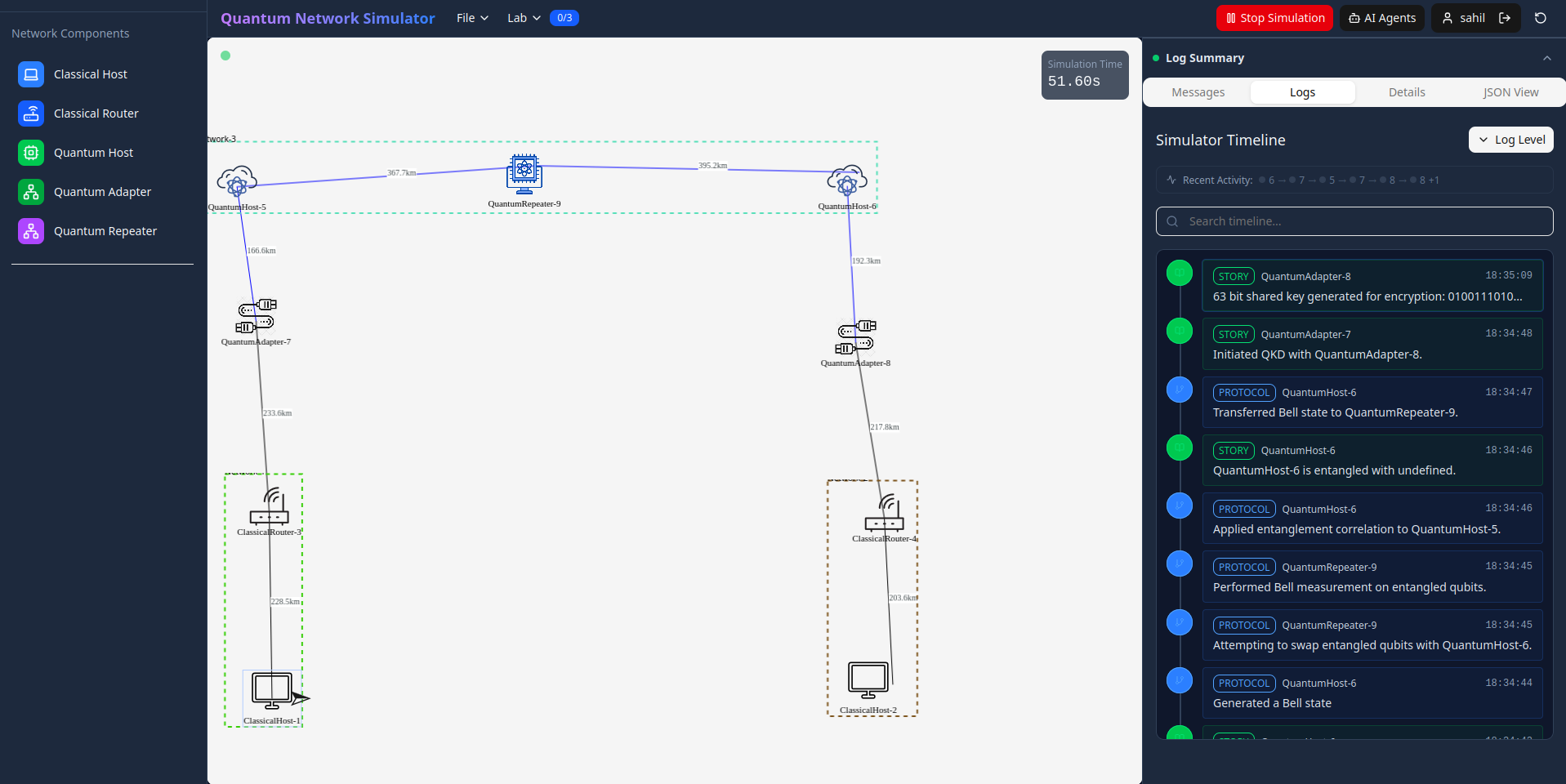The width and height of the screenshot is (1566, 784).
Task: Choose the Quantum Adapter component icon
Action: click(31, 192)
